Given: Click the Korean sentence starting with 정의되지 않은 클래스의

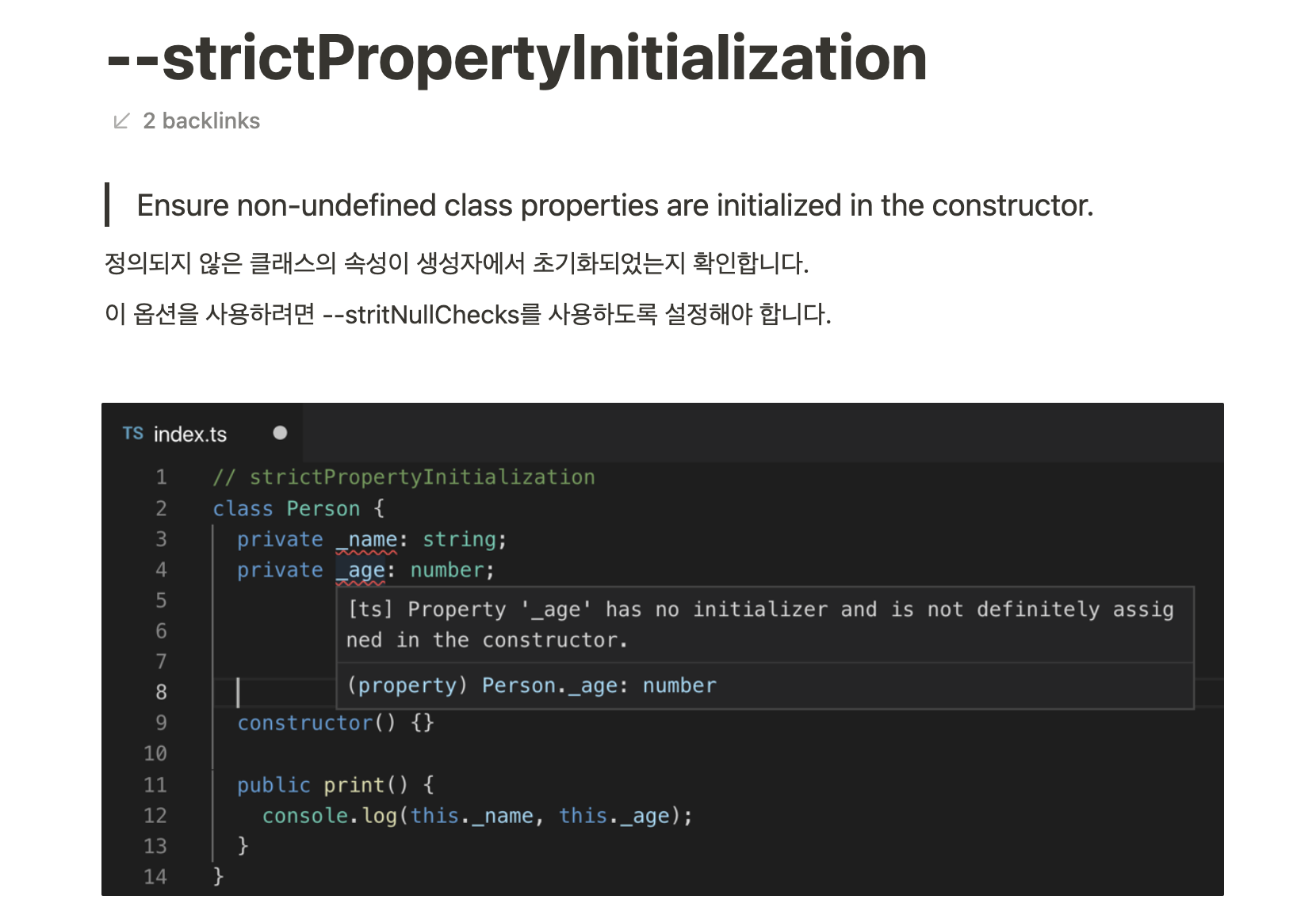Looking at the screenshot, I should coord(457,263).
